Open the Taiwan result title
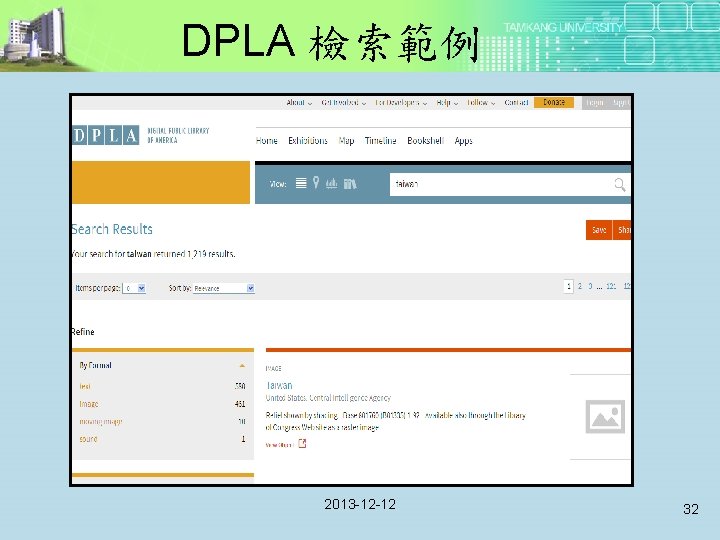This screenshot has height=540, width=720. (x=279, y=385)
